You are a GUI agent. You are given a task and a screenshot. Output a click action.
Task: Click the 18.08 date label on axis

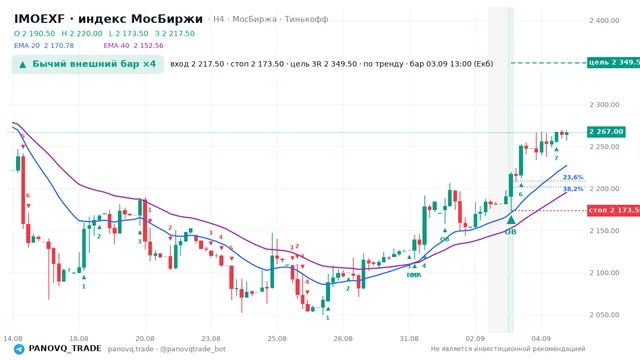pos(79,339)
